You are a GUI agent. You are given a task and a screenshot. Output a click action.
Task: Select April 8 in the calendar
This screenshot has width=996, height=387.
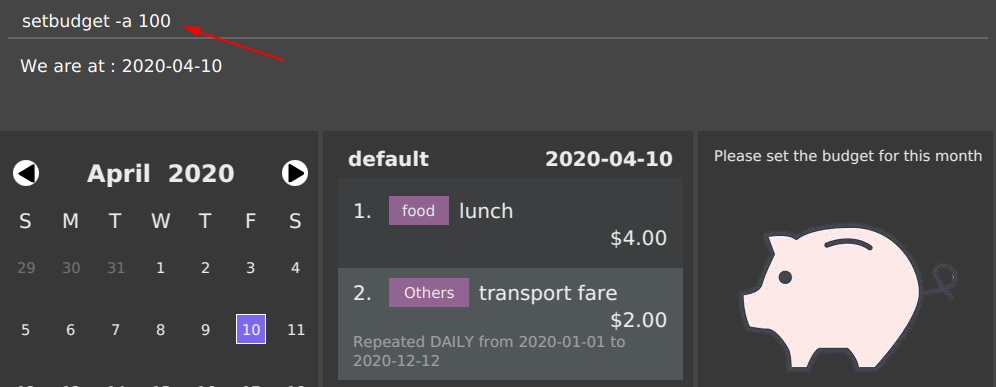(x=161, y=329)
